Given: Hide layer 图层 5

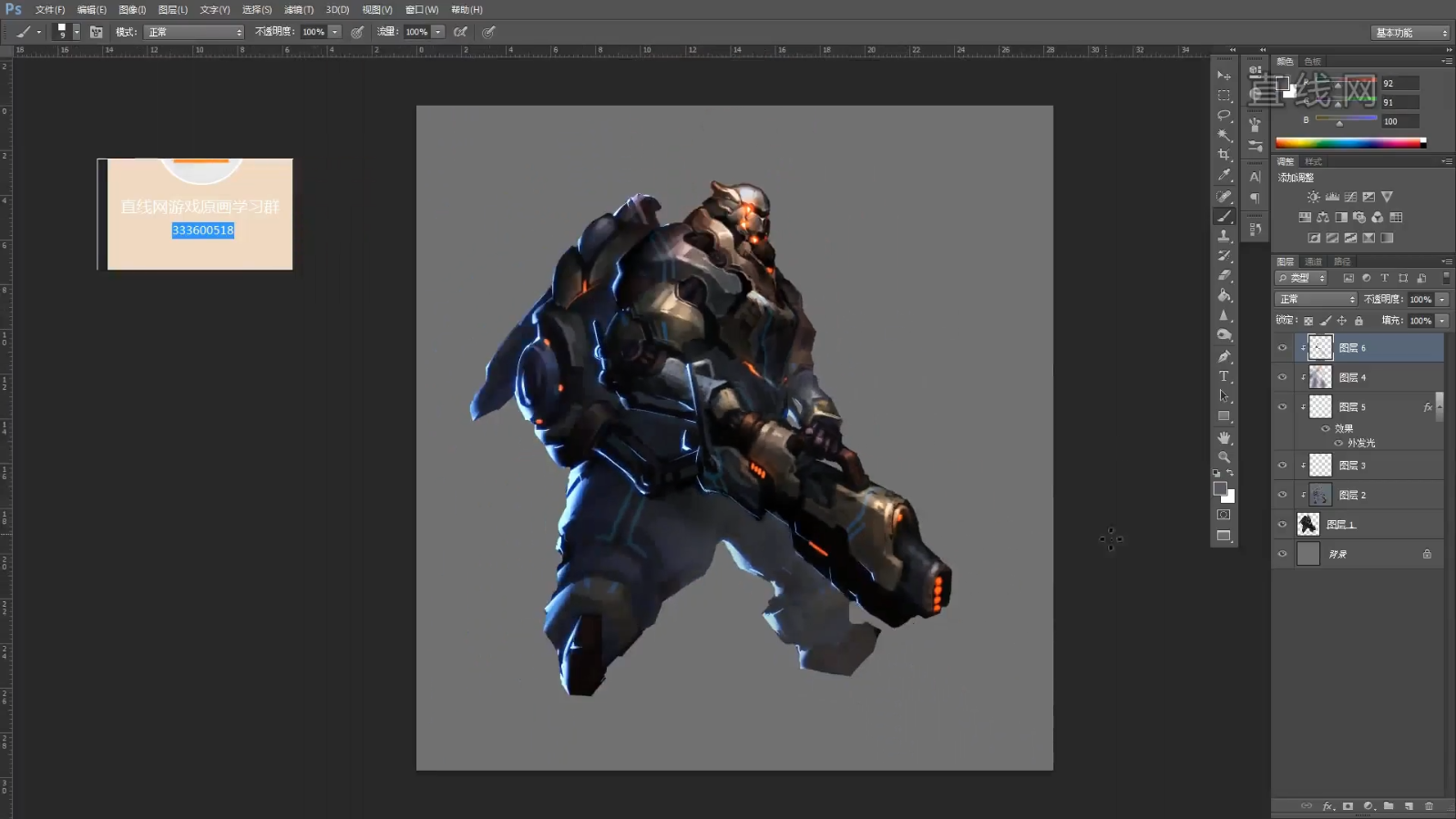Looking at the screenshot, I should 1282,407.
